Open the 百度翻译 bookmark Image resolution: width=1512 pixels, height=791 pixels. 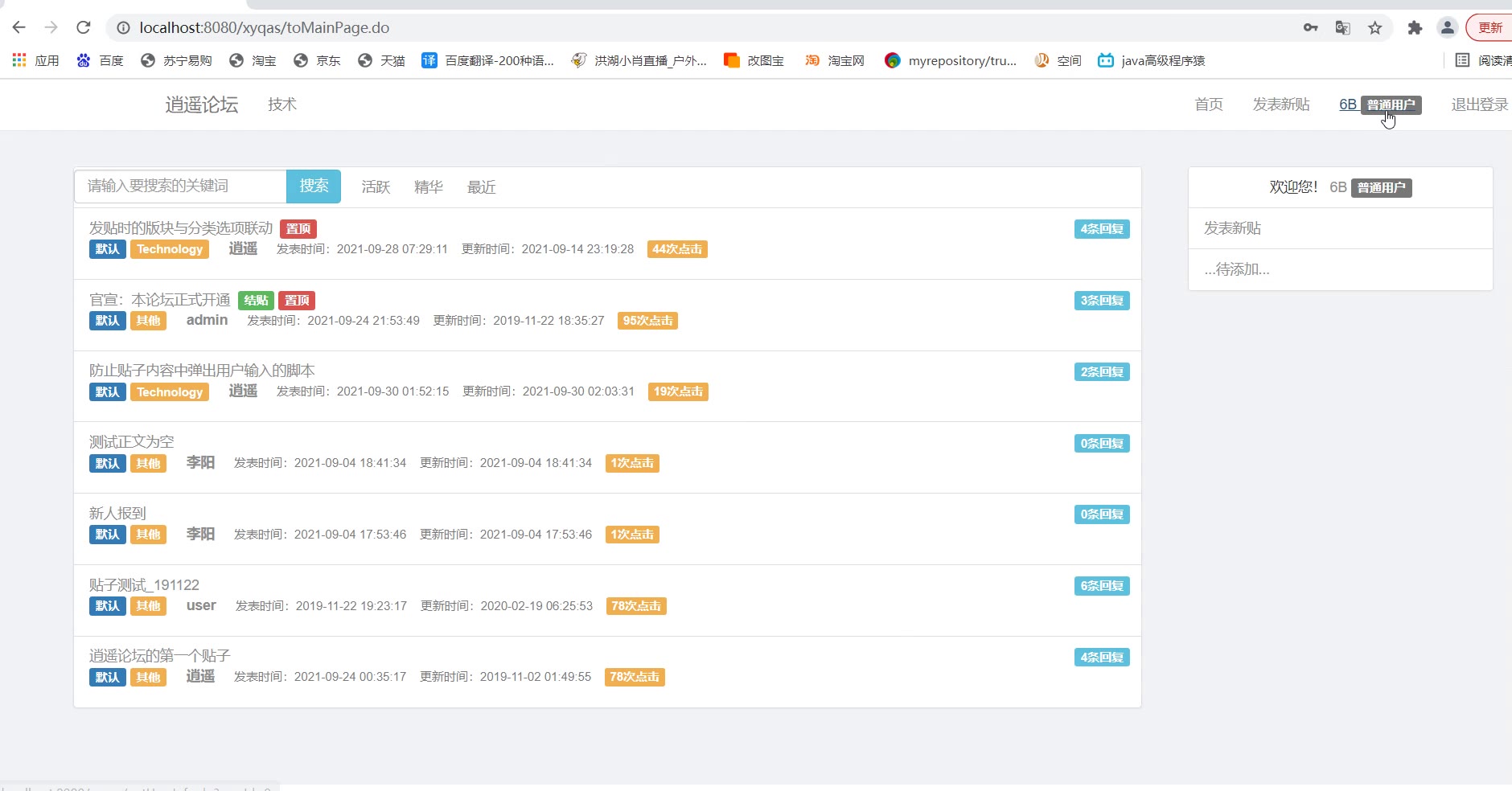488,60
